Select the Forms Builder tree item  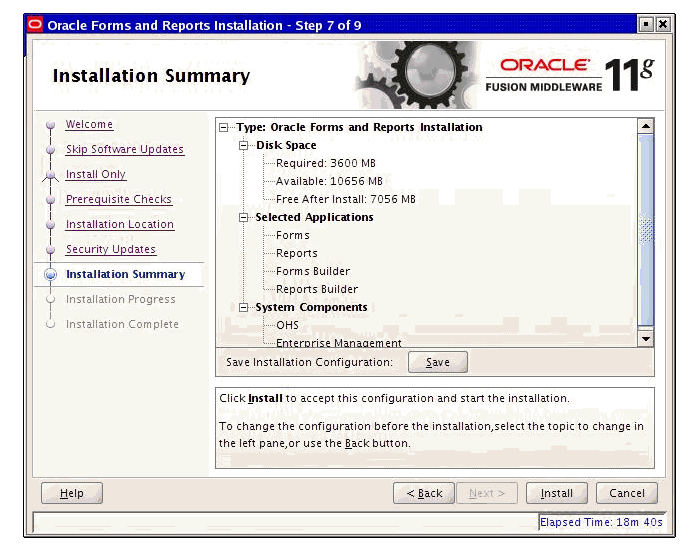tap(313, 272)
